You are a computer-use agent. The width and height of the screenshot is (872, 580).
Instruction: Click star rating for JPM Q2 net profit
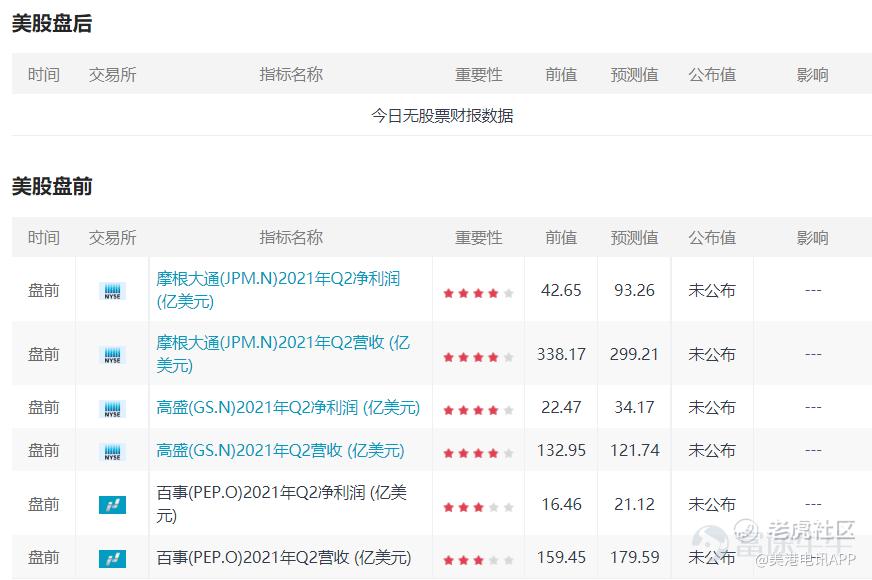click(x=478, y=293)
